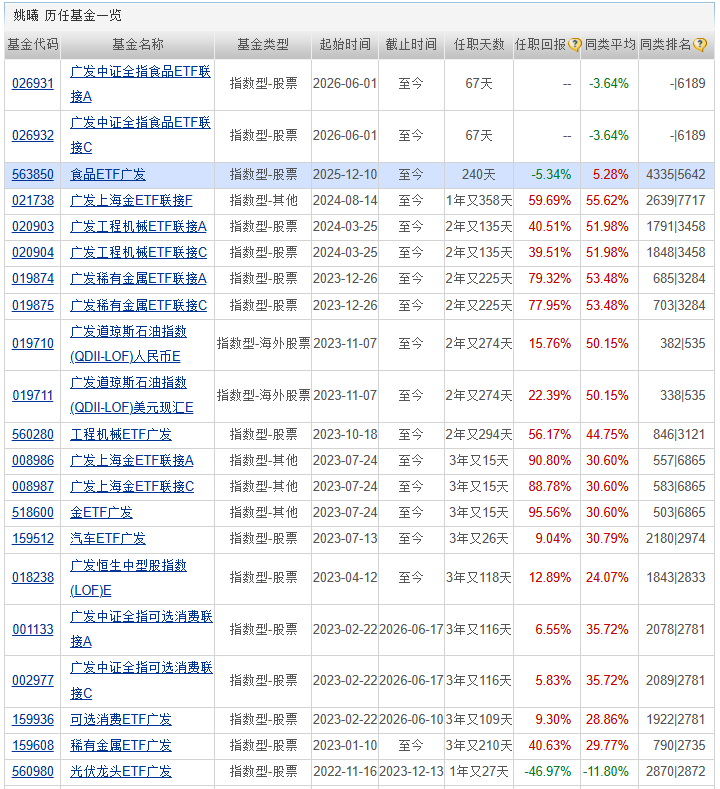Click the 起始时间 column header

(x=345, y=45)
